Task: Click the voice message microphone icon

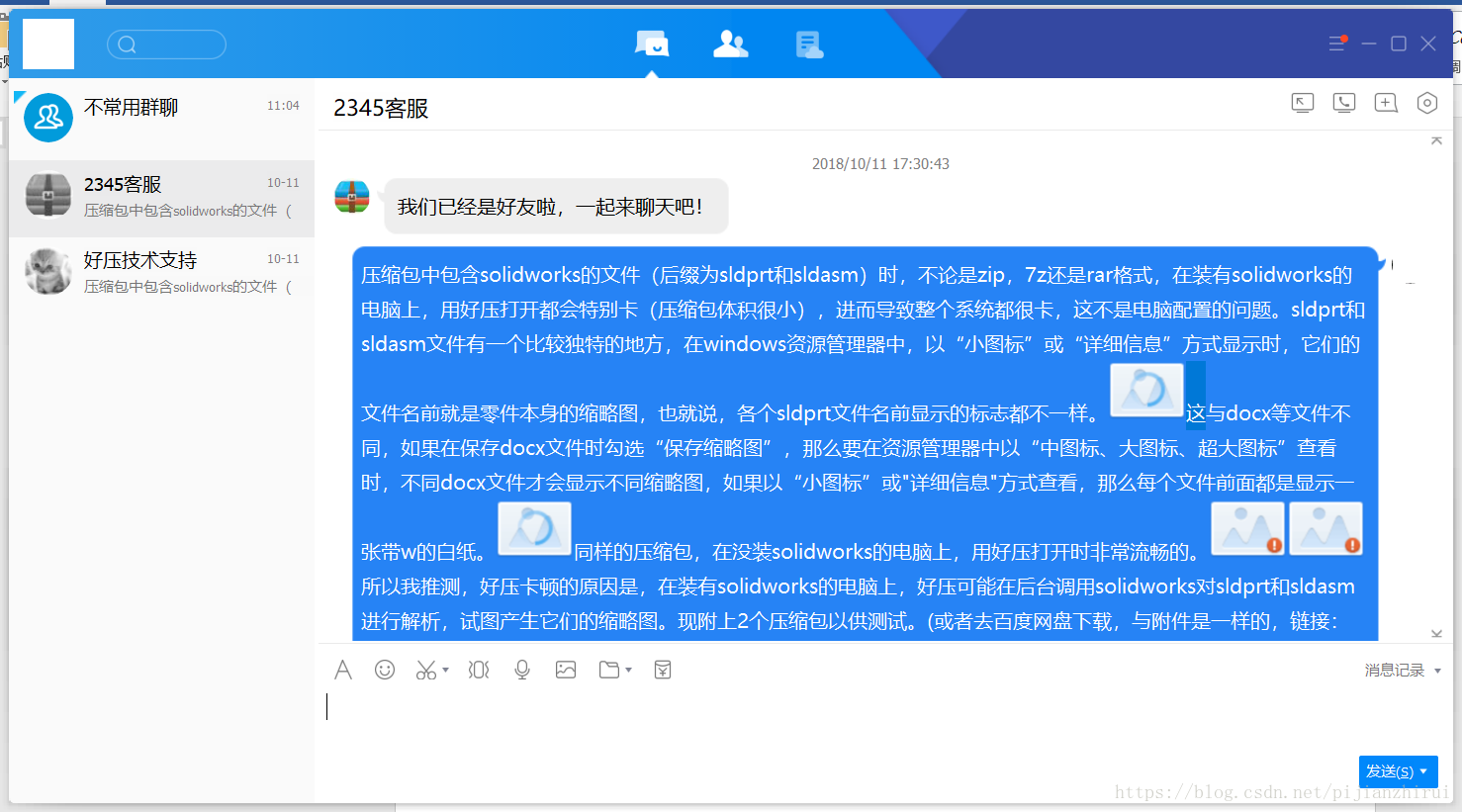Action: coord(522,670)
